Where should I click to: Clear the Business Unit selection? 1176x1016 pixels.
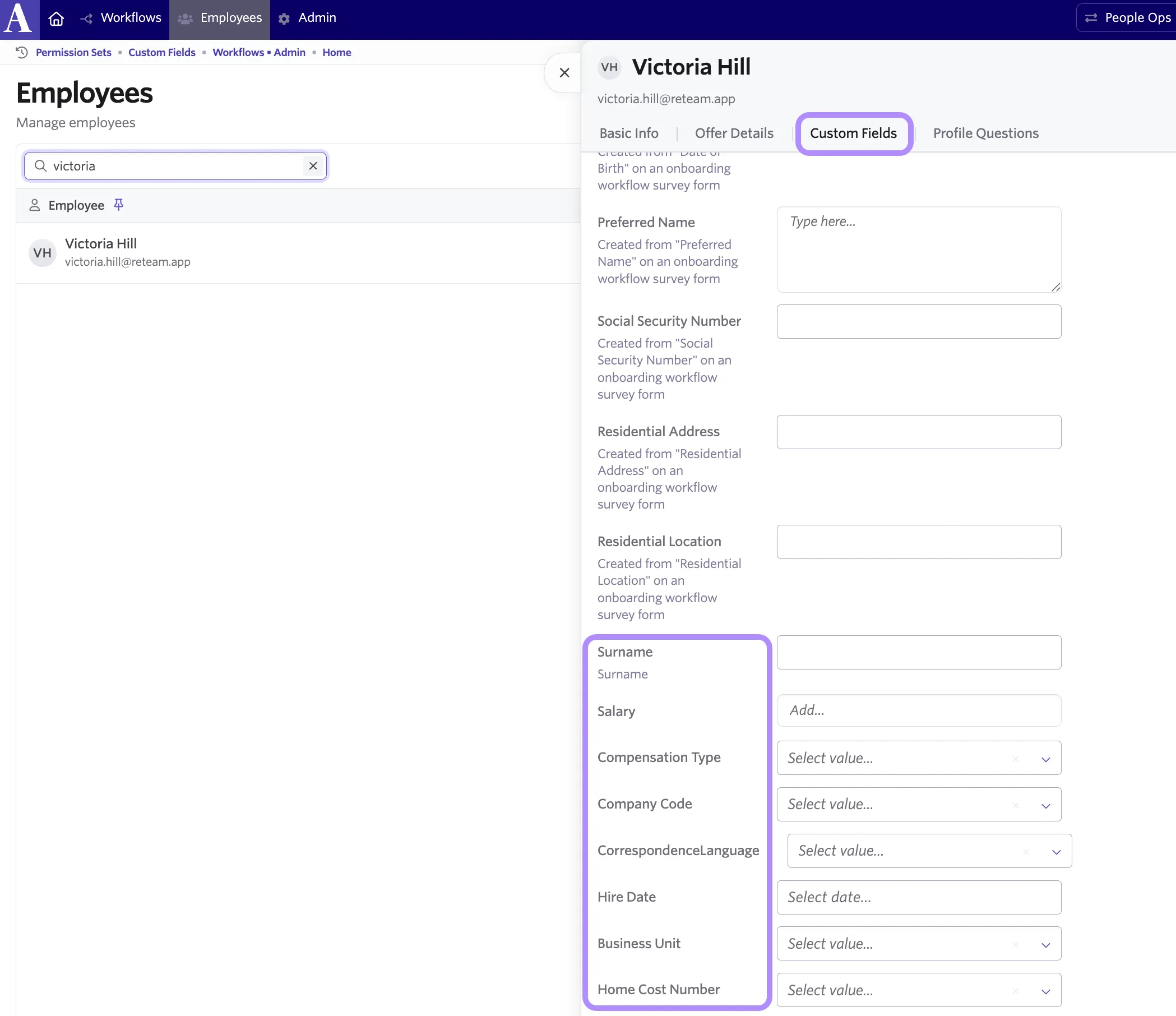pyautogui.click(x=1015, y=944)
